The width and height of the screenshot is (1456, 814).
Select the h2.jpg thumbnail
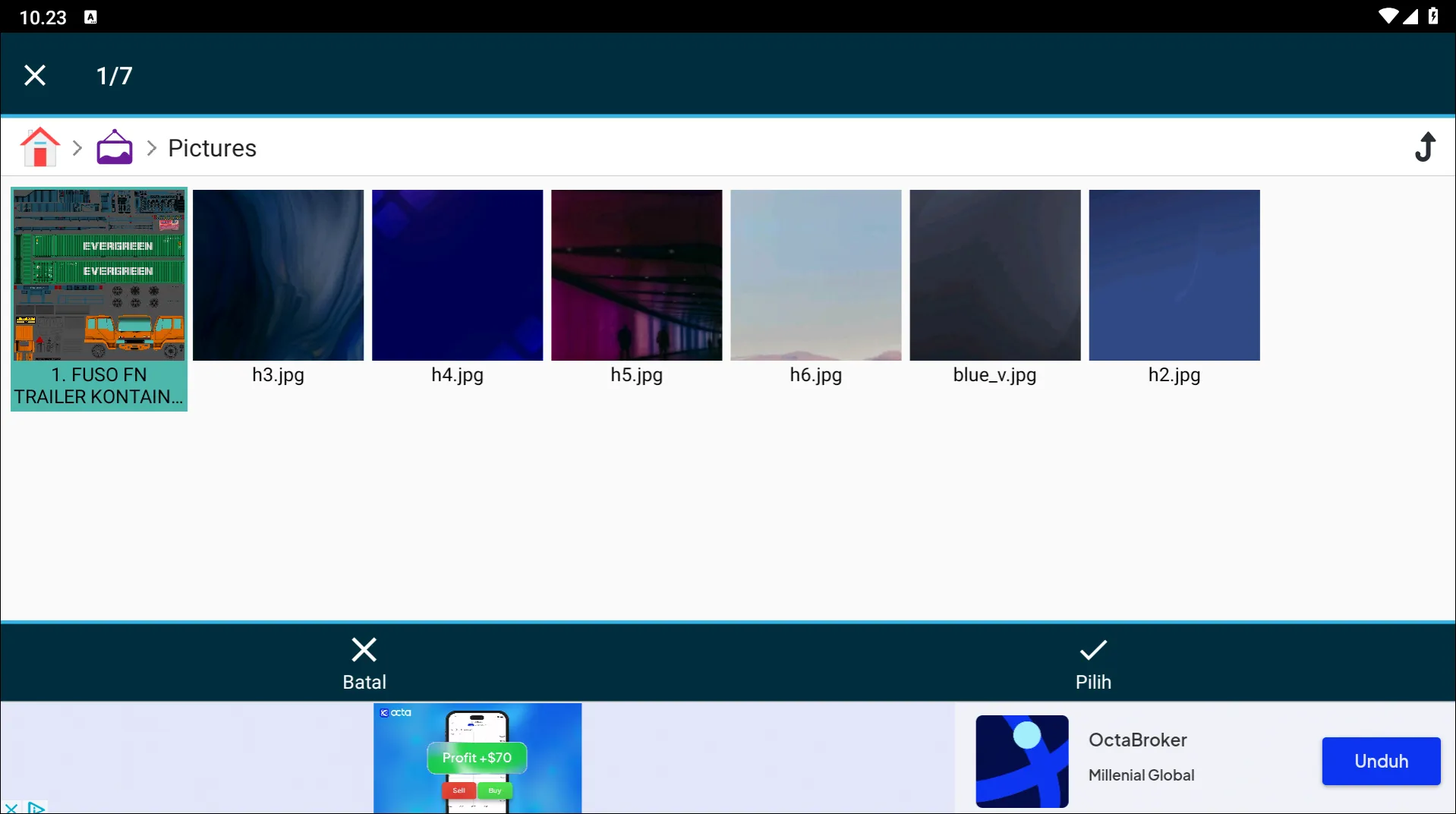(x=1174, y=276)
